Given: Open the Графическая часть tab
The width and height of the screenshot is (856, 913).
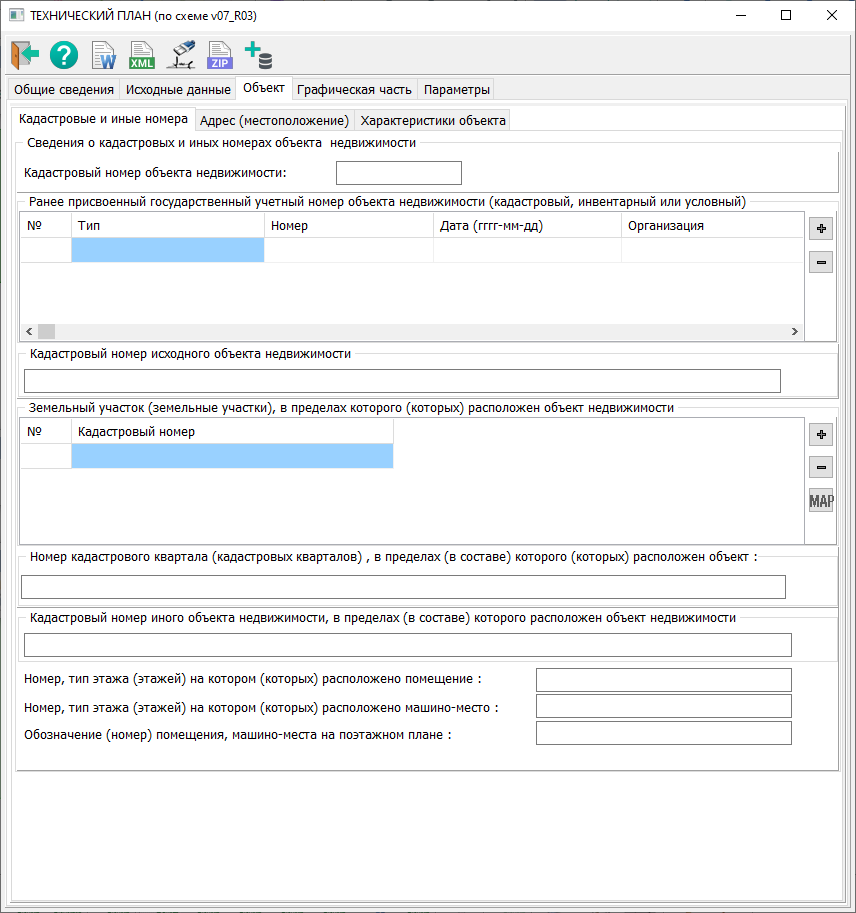Looking at the screenshot, I should (354, 90).
